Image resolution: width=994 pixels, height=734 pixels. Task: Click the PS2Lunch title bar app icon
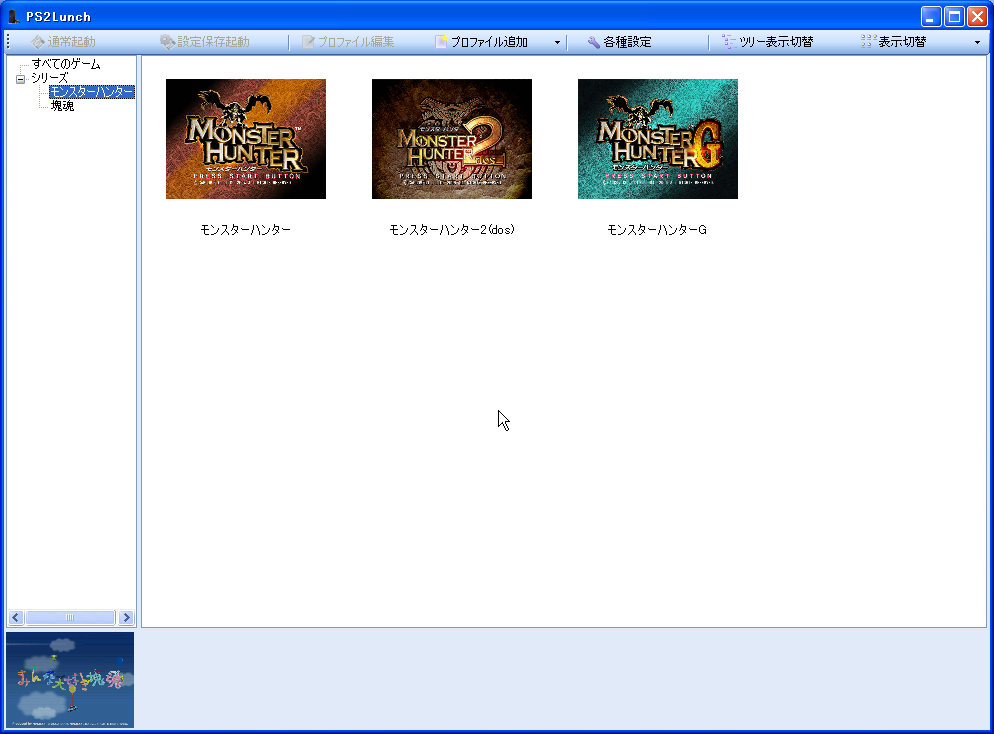coord(14,16)
